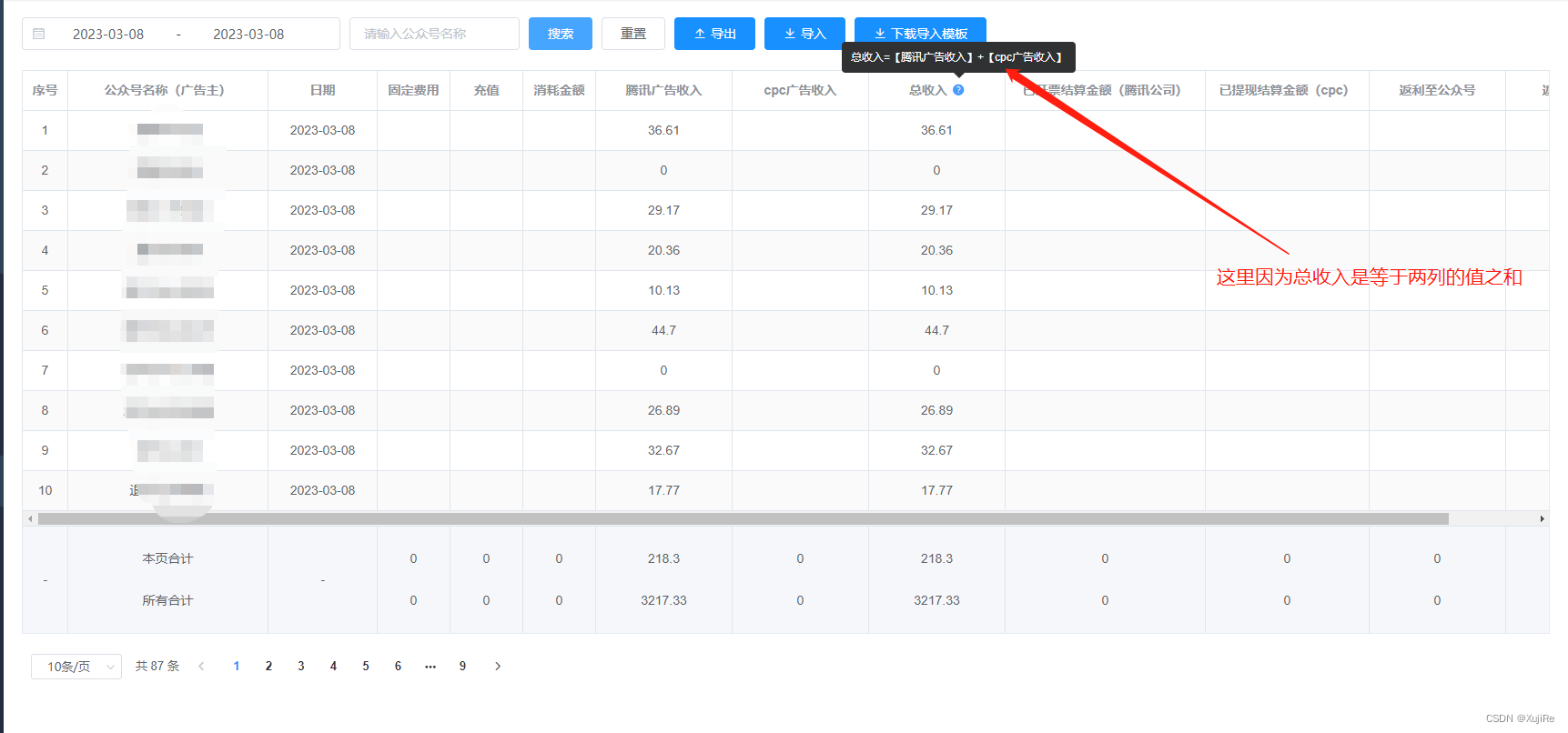1568x733 pixels.
Task: Click the 导入 import button
Action: [x=804, y=34]
